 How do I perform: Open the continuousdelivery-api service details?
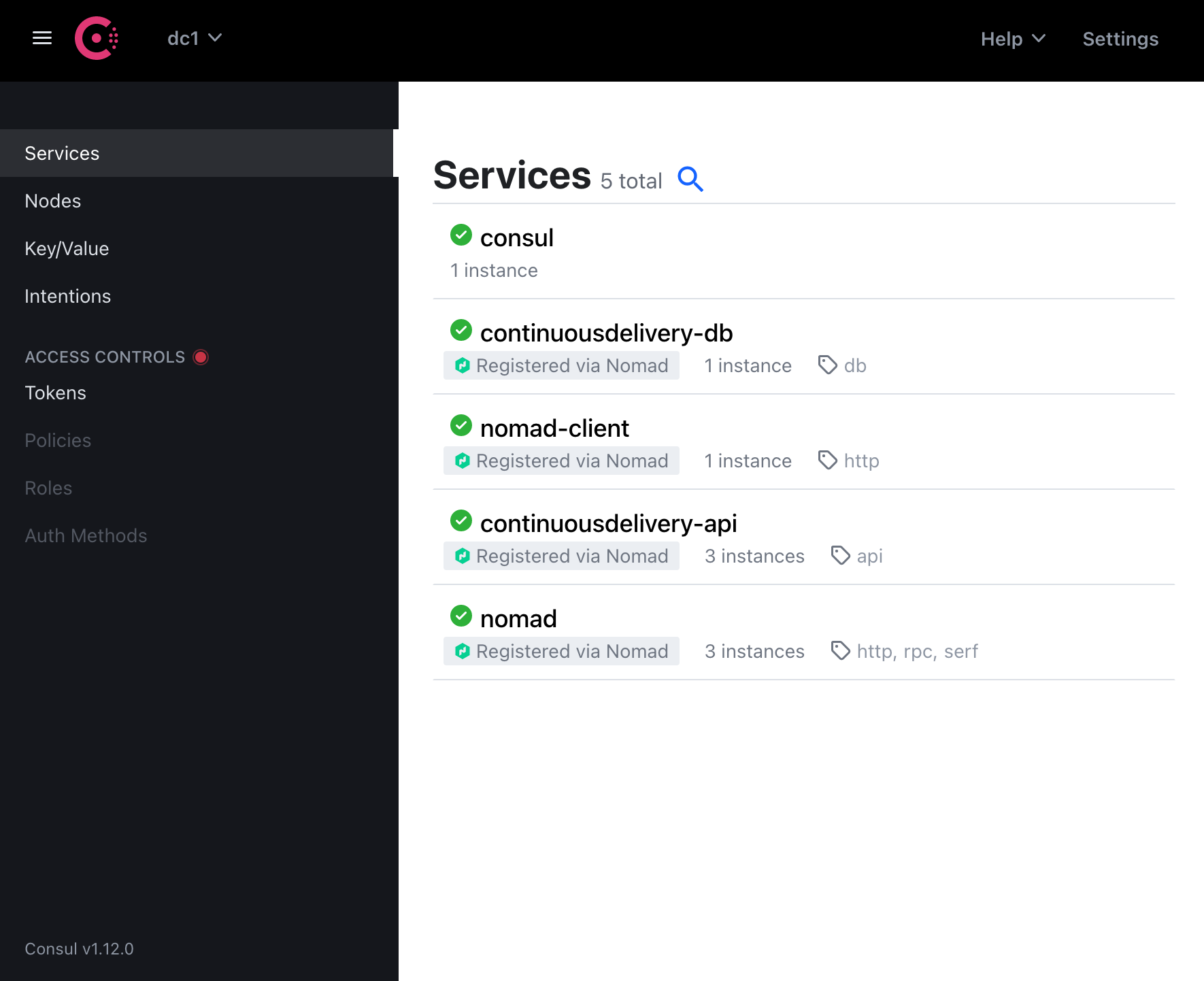click(608, 523)
